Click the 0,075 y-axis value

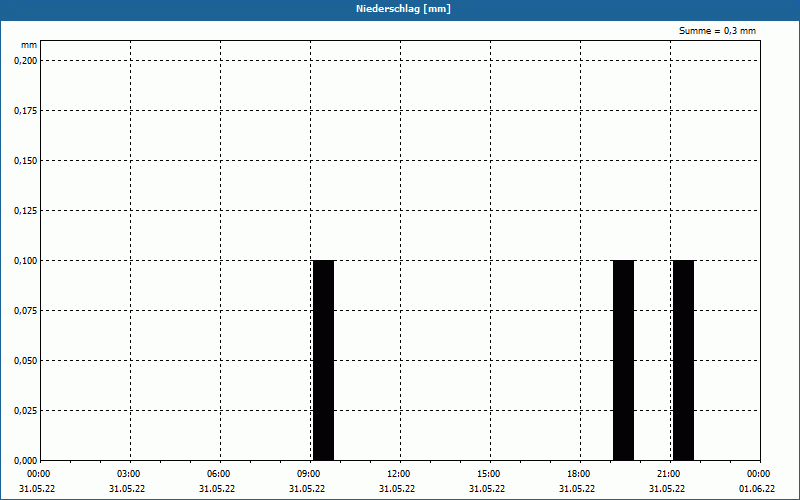pyautogui.click(x=26, y=311)
